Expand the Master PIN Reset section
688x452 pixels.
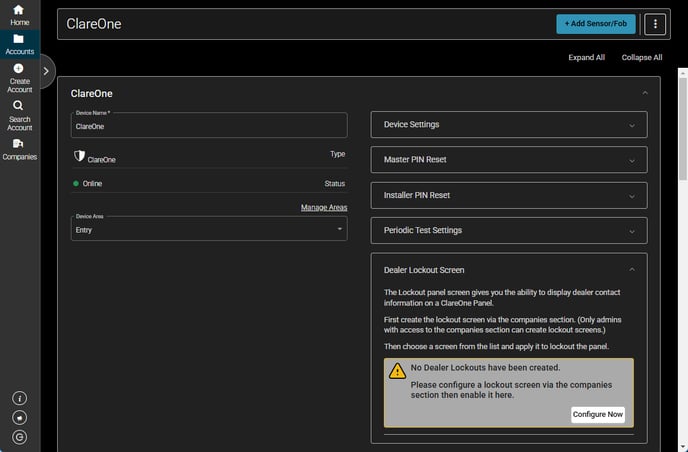(509, 160)
